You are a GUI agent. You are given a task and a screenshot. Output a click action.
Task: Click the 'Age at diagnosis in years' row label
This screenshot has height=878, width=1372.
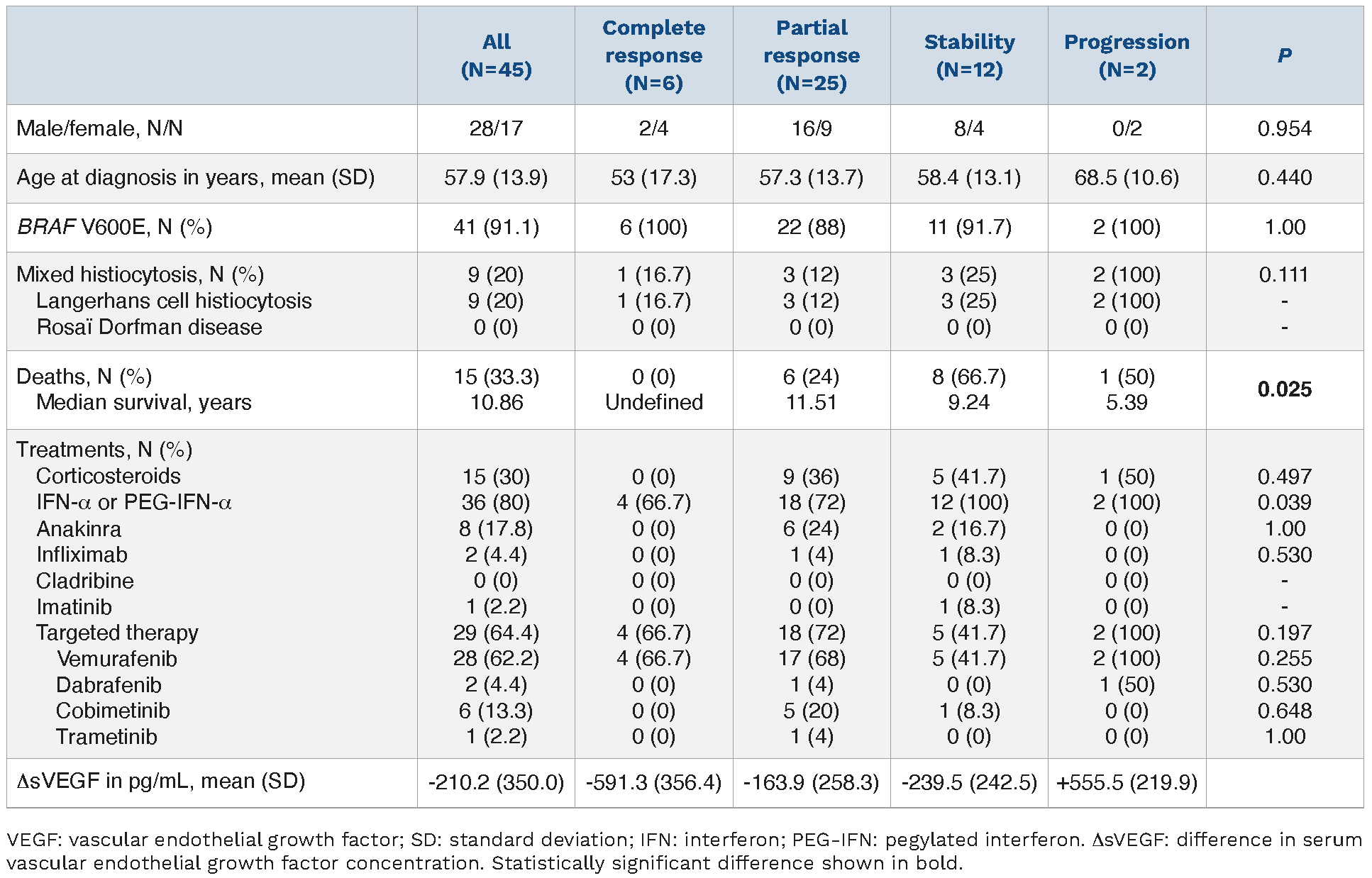tap(196, 177)
